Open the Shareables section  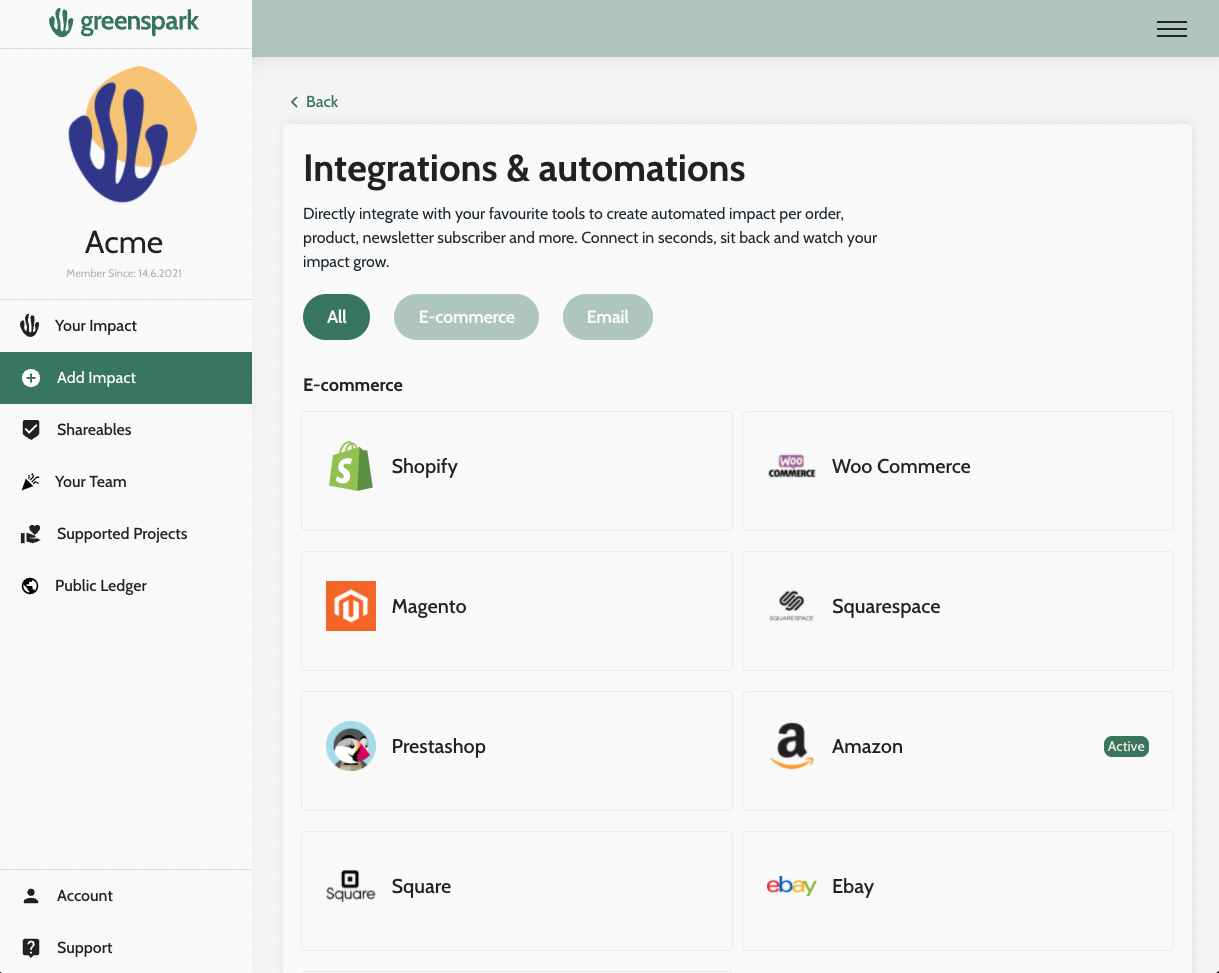coord(126,430)
